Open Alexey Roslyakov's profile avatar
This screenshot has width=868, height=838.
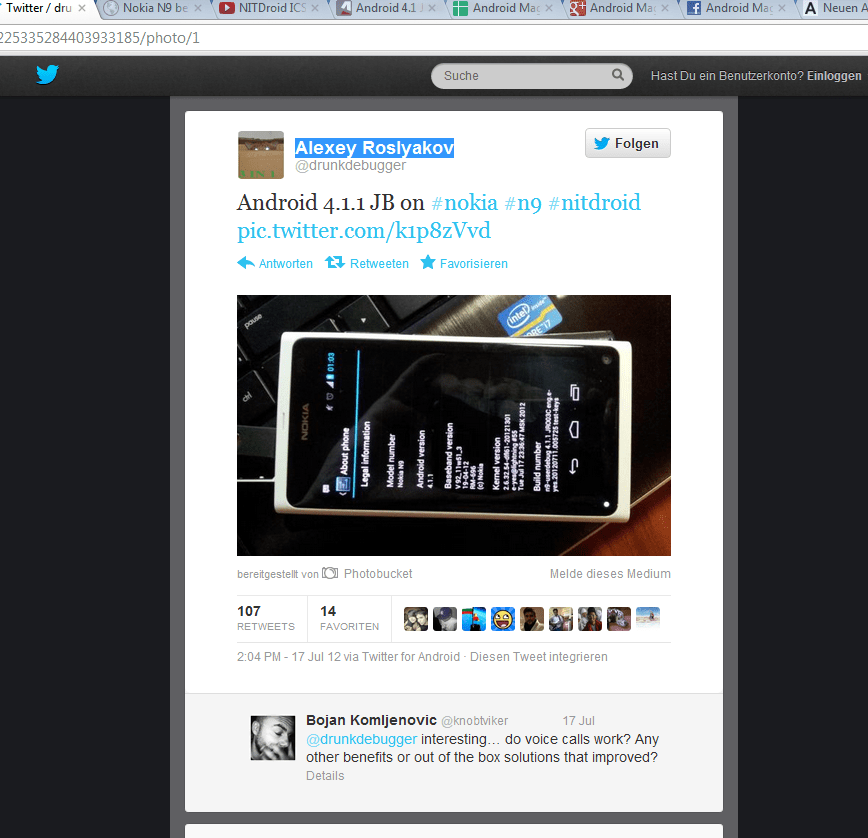tap(261, 155)
